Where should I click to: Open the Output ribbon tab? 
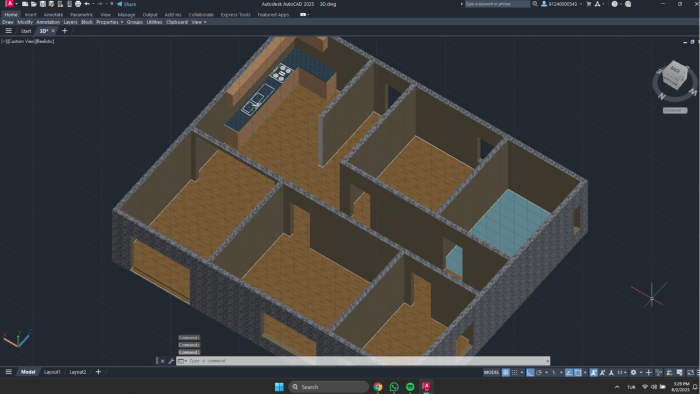(150, 15)
